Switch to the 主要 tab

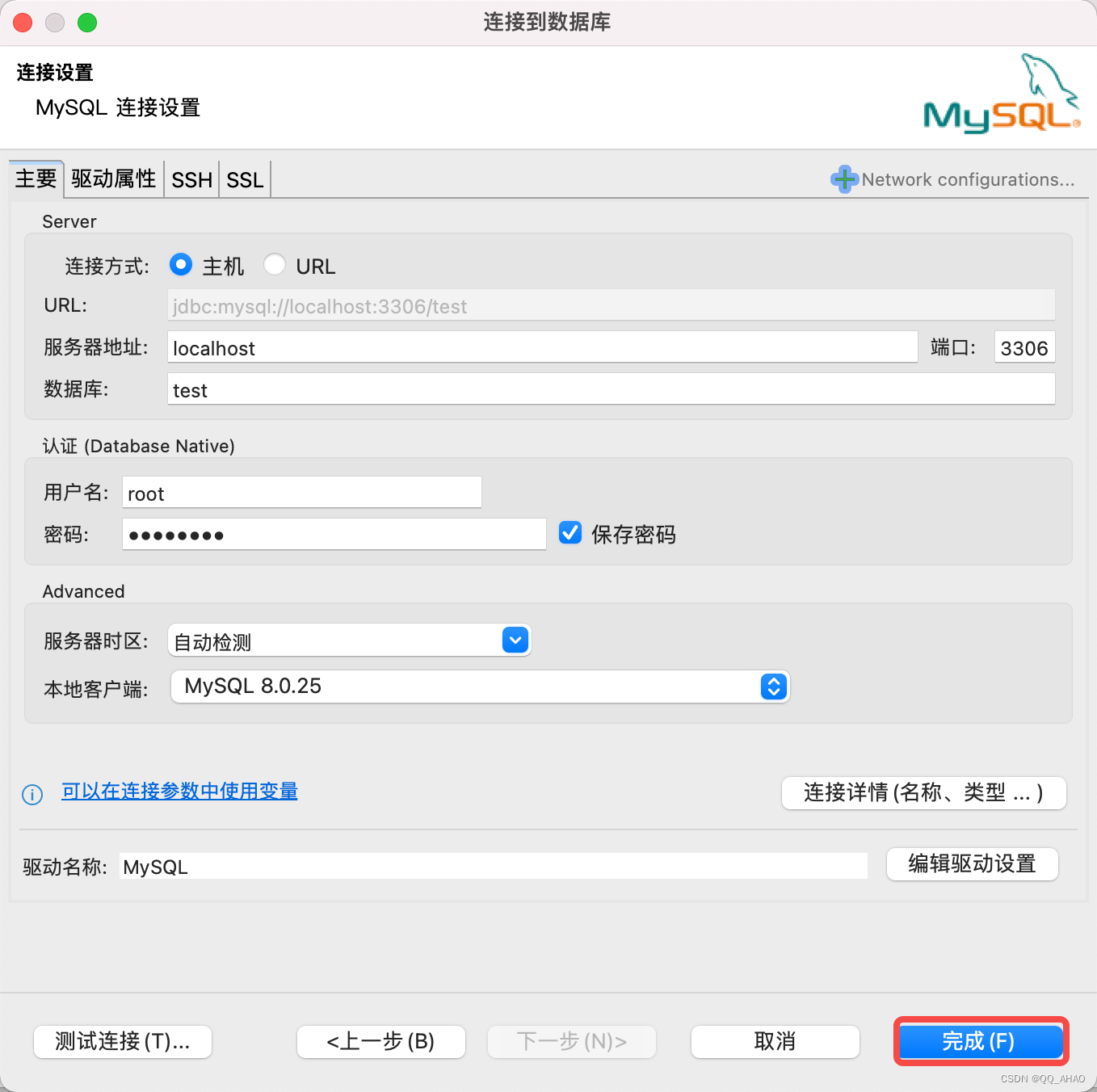[36, 178]
